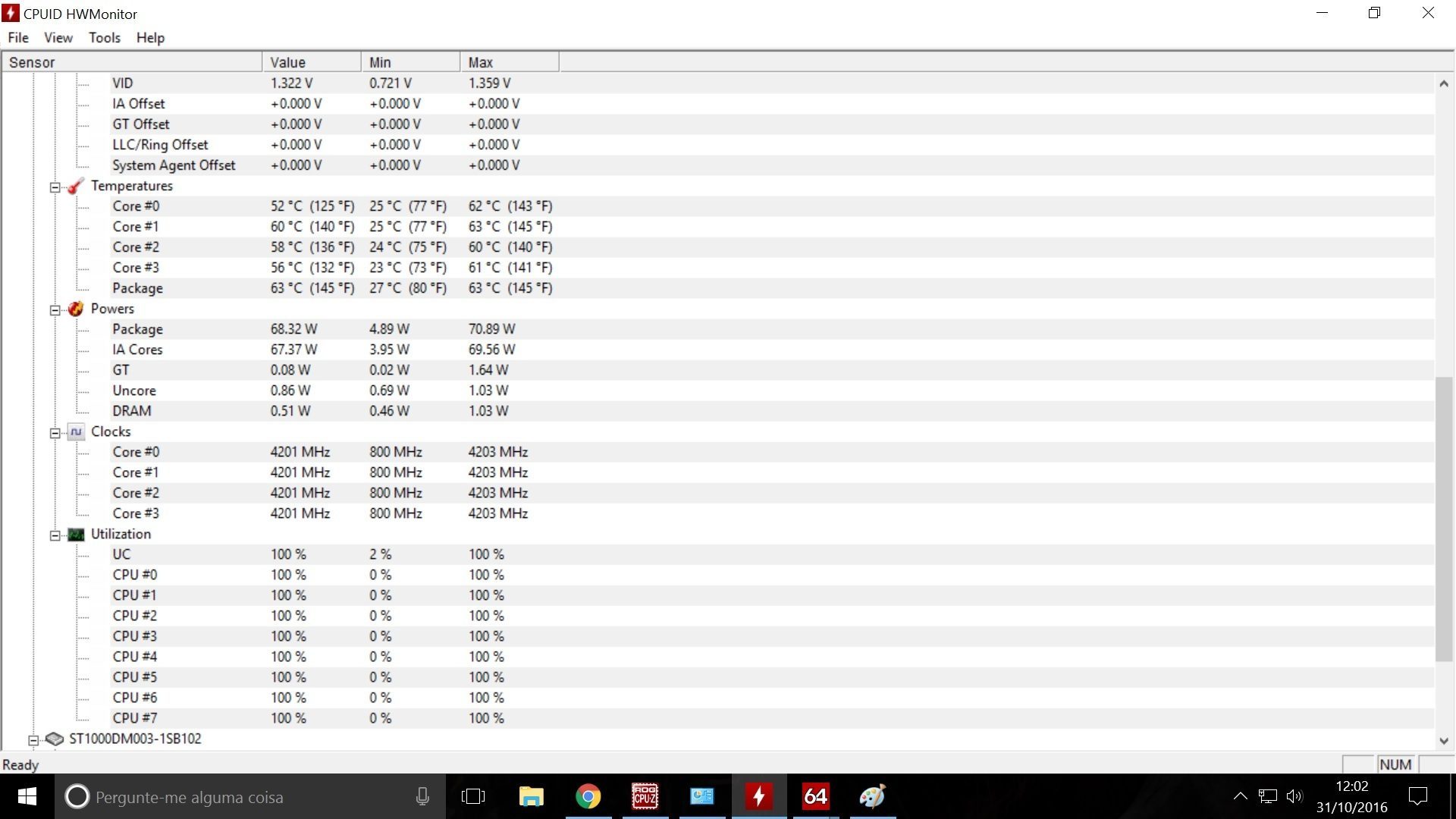Click the scrollbar up arrow
Viewport: 1456px width, 819px height.
click(1444, 83)
